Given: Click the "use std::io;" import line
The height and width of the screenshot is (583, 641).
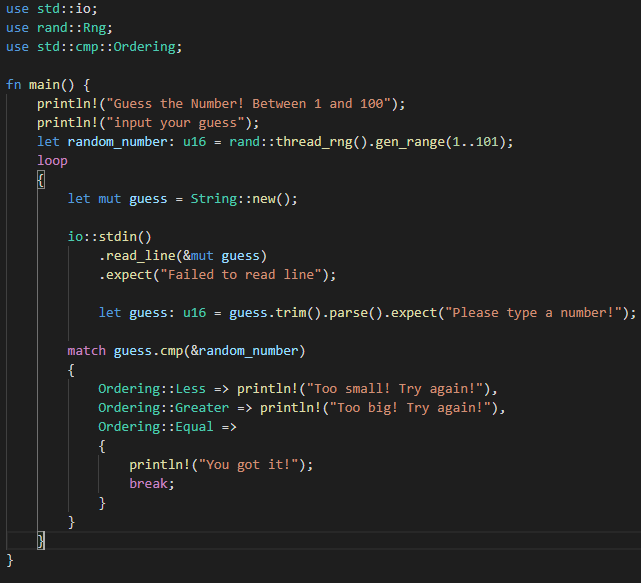Looking at the screenshot, I should [x=52, y=9].
